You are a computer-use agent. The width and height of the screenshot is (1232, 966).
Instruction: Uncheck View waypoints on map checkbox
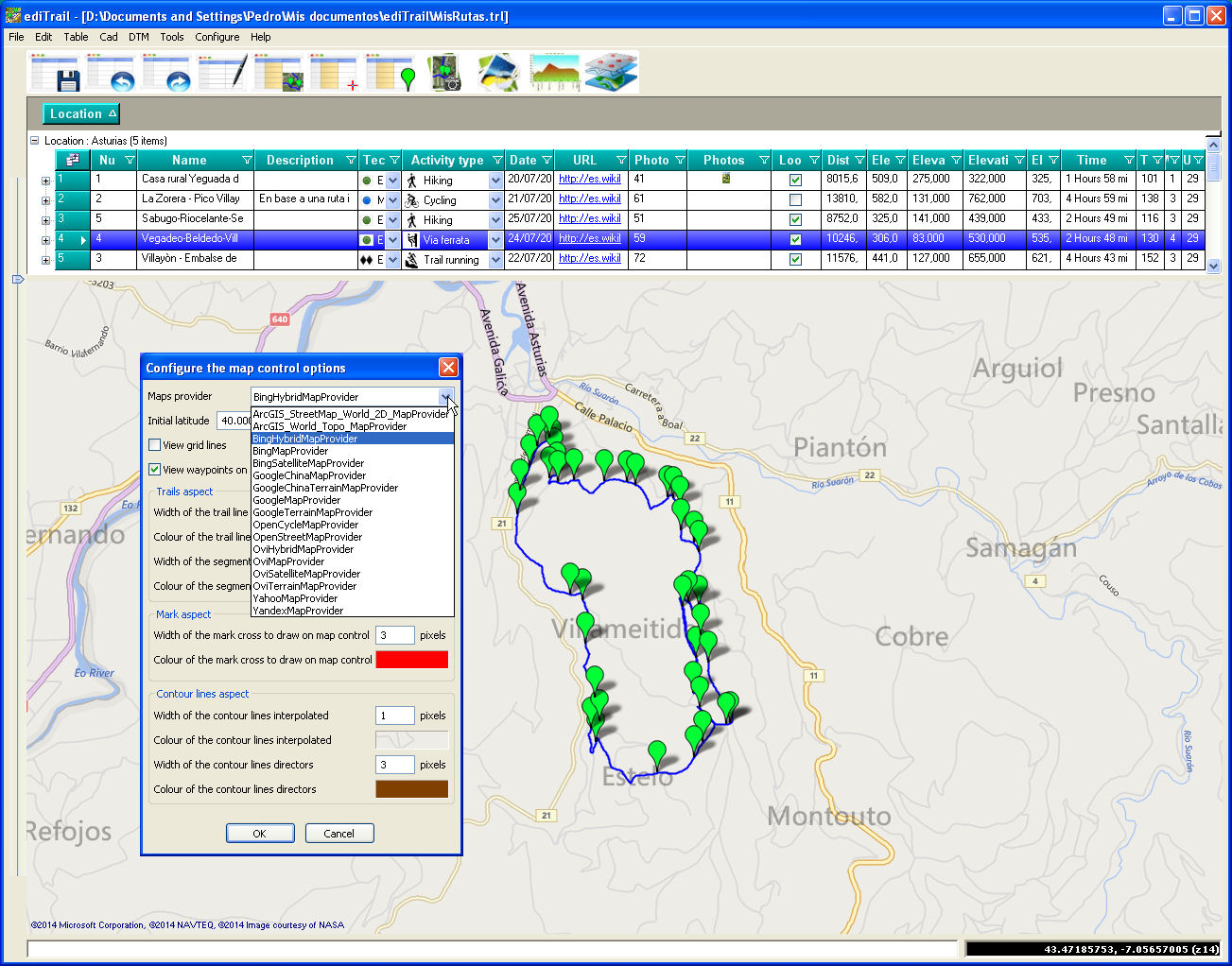click(x=155, y=470)
